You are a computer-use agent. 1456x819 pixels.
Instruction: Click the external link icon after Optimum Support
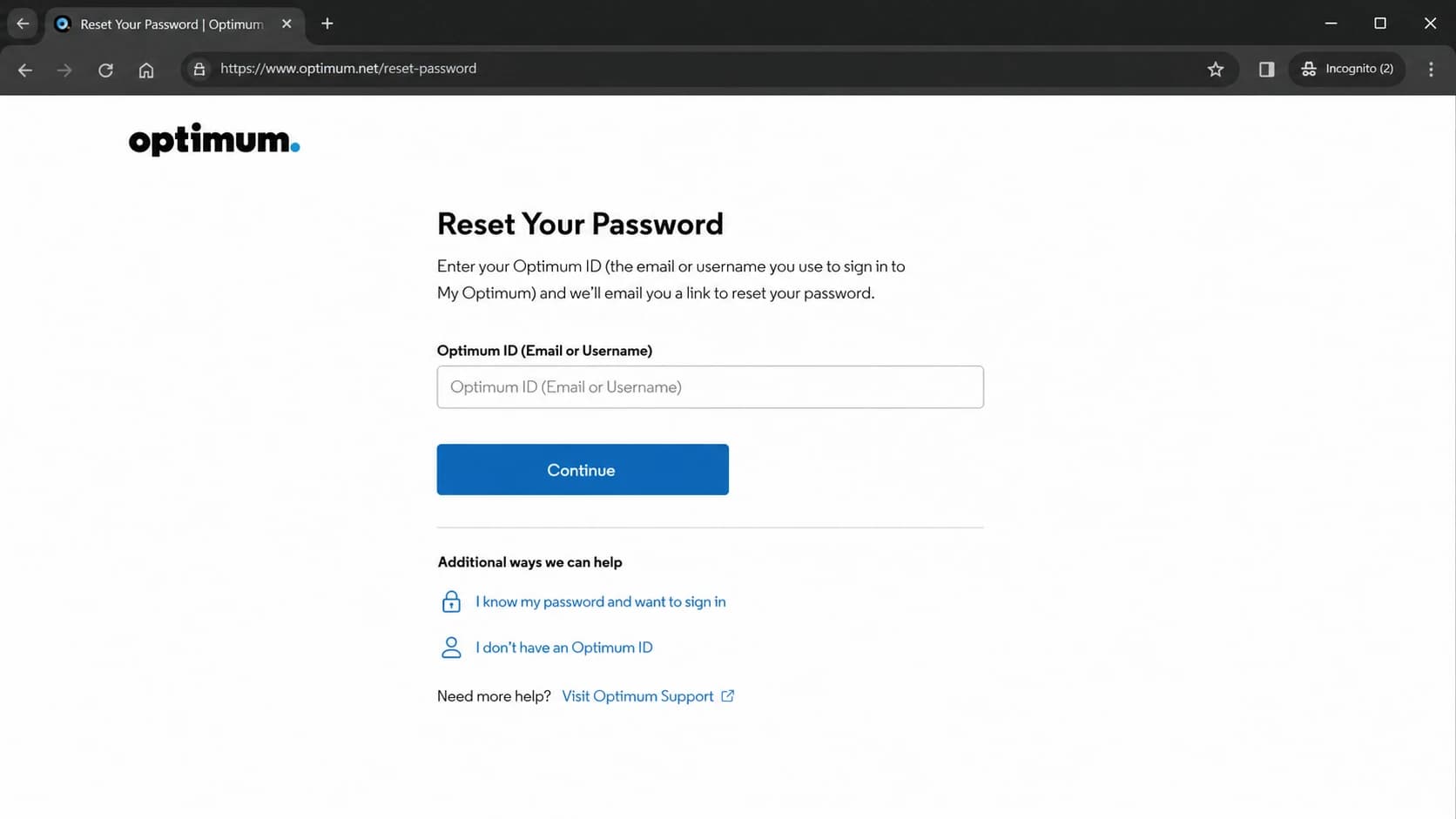[x=728, y=695]
